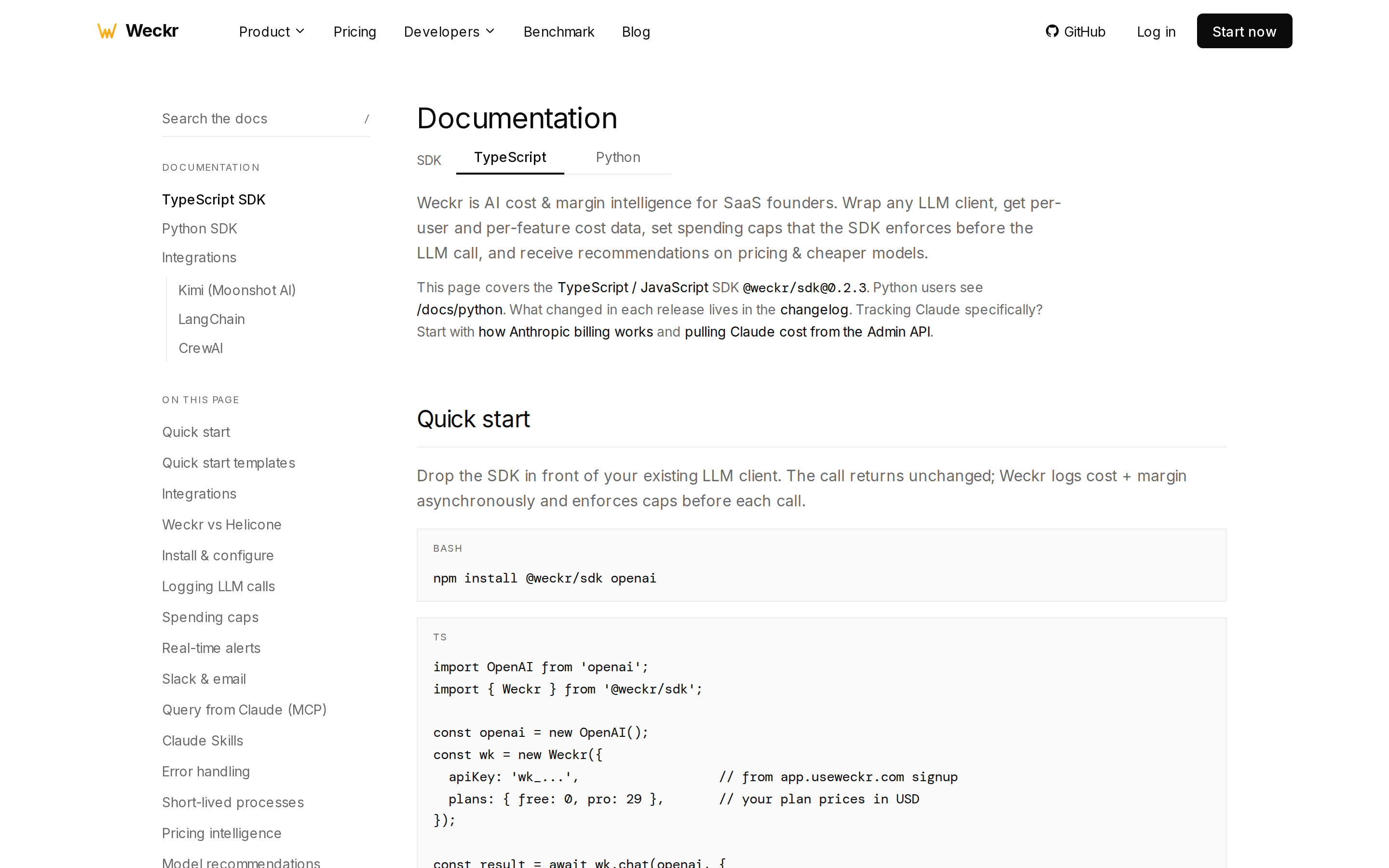This screenshot has width=1389, height=868.
Task: Jump to Quick start section
Action: (196, 432)
